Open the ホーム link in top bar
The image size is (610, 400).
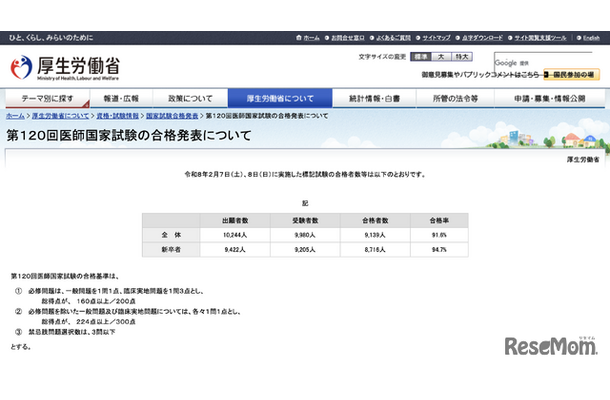click(x=311, y=38)
